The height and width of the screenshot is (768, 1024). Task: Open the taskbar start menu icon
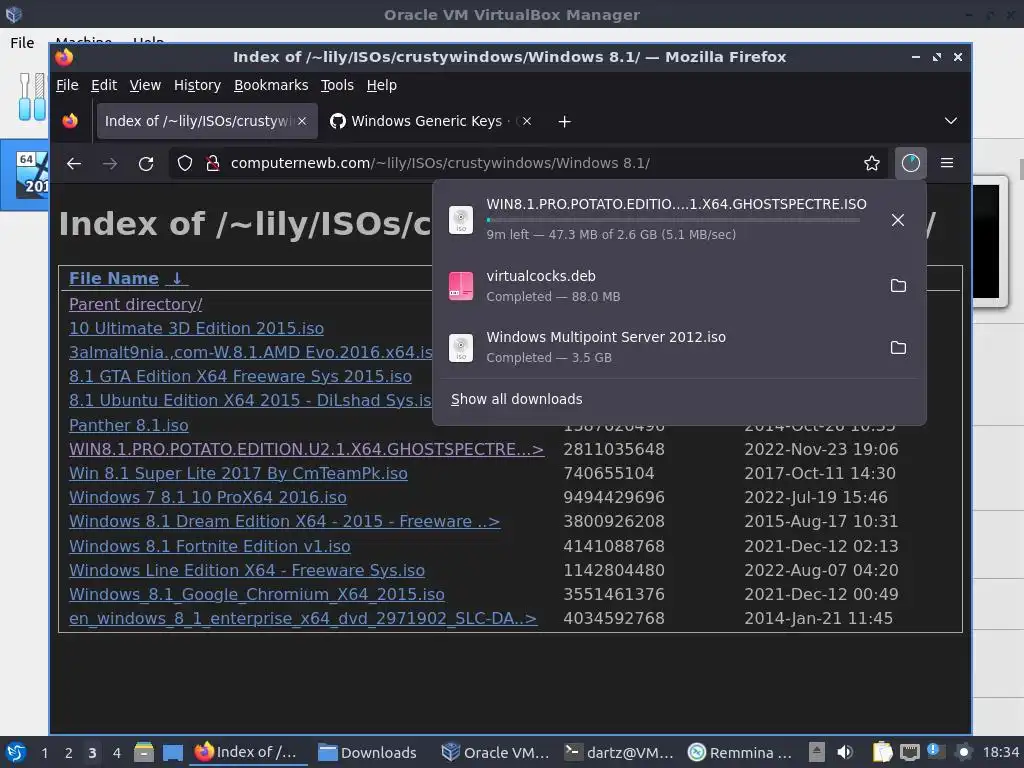click(x=16, y=752)
